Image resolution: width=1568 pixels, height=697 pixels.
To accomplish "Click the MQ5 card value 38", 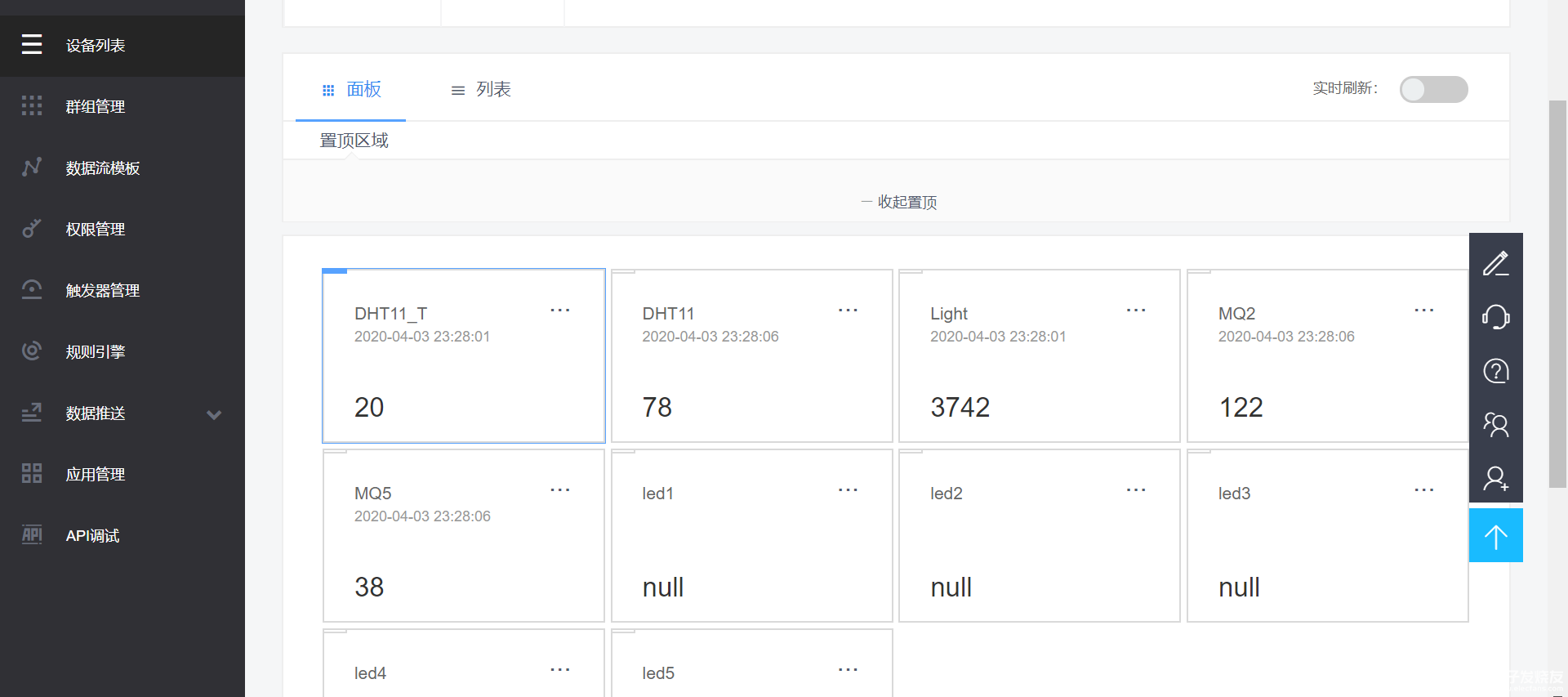I will click(369, 587).
